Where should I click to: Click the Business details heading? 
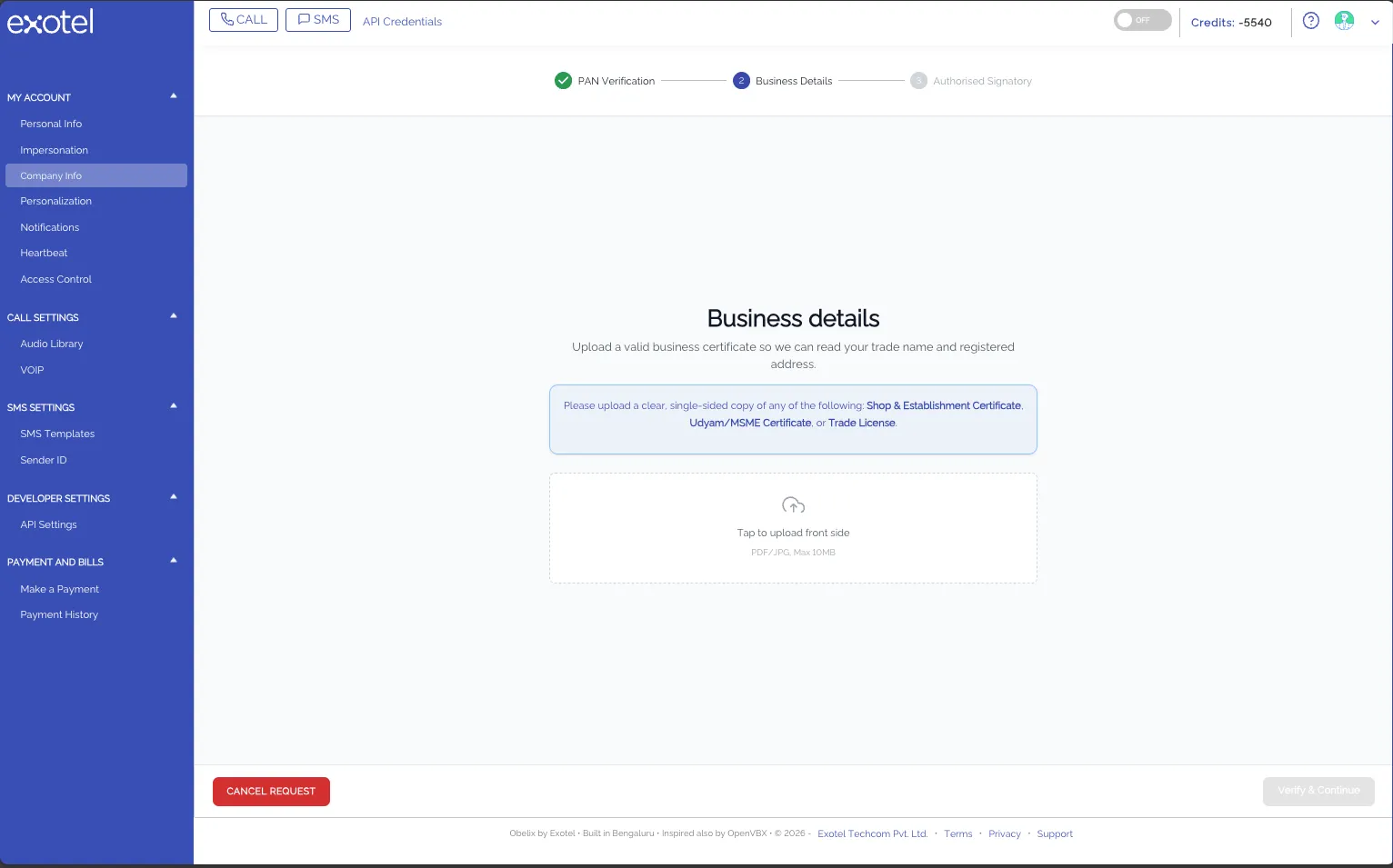tap(793, 318)
